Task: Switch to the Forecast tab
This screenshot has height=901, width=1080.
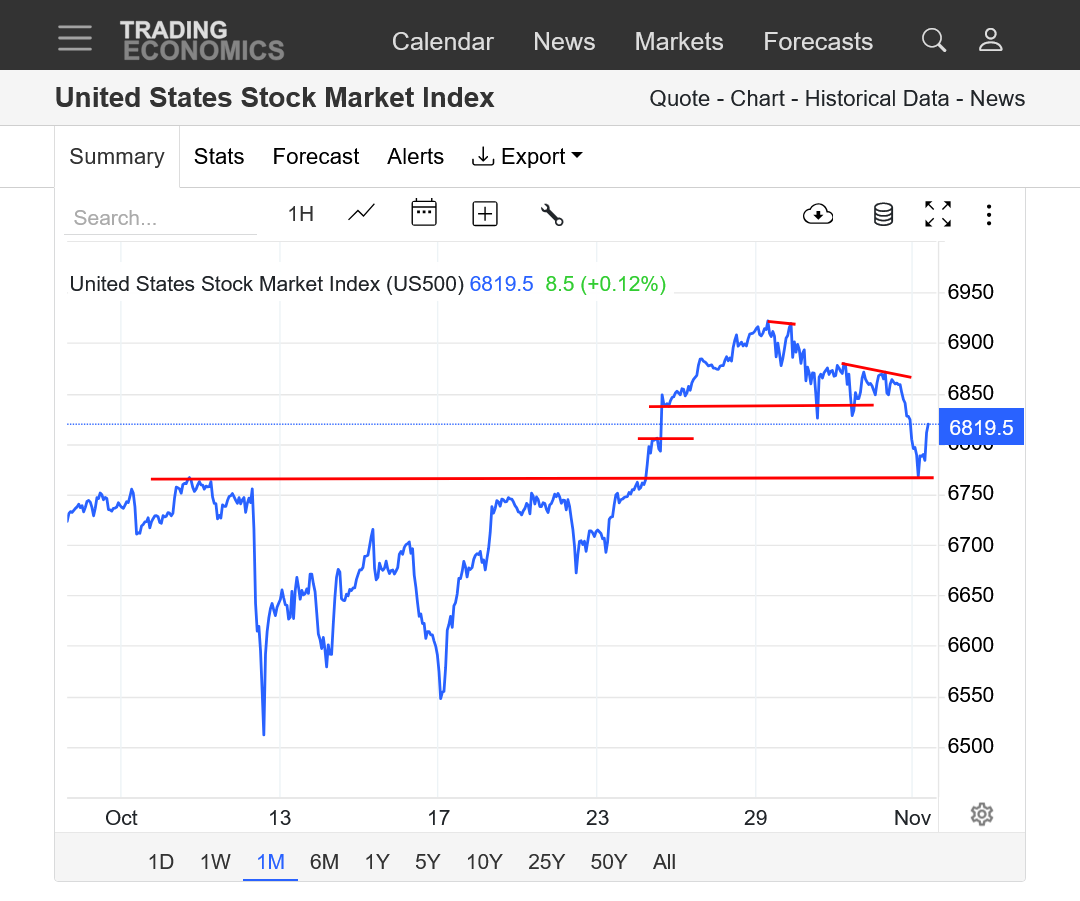Action: pos(316,157)
